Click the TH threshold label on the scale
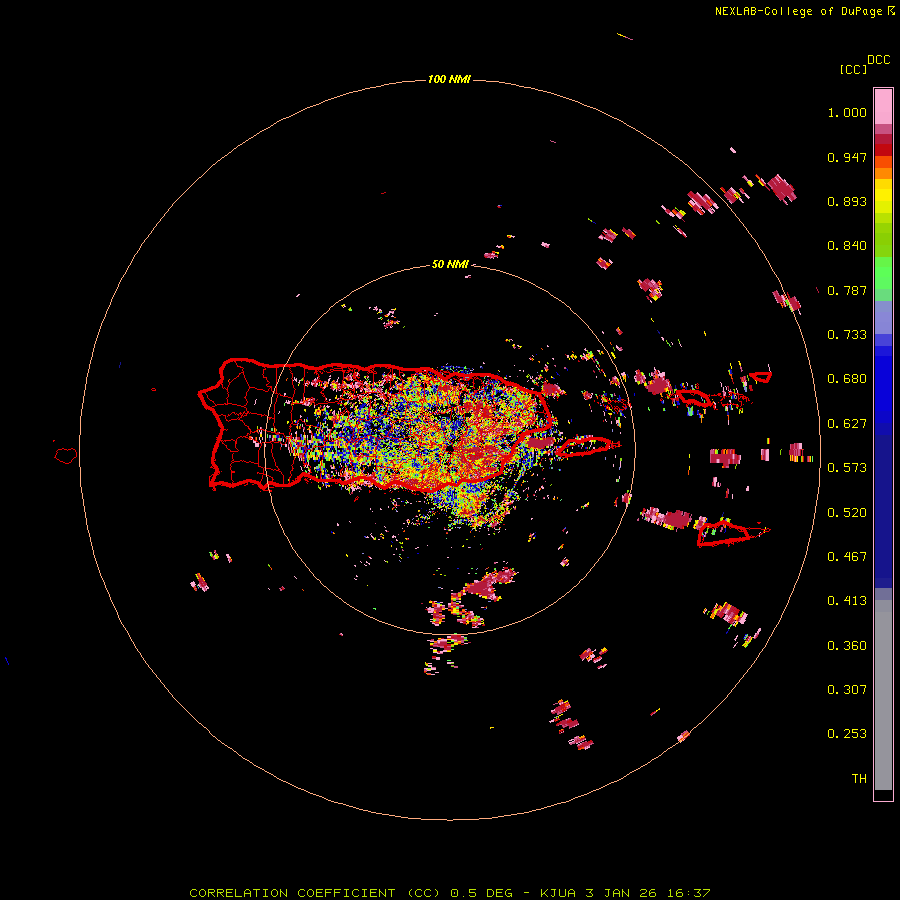 (859, 779)
